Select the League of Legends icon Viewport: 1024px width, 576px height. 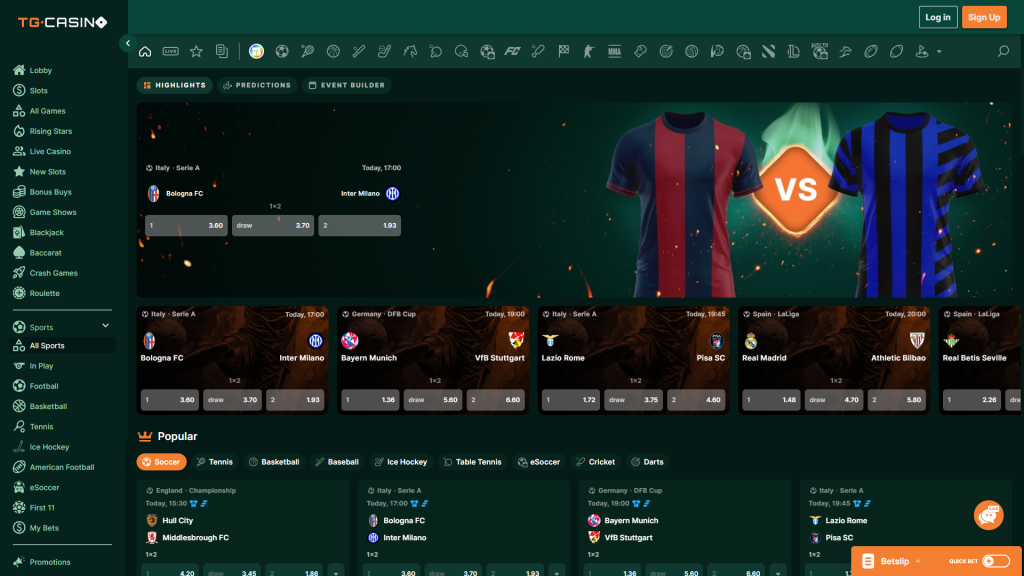(794, 52)
